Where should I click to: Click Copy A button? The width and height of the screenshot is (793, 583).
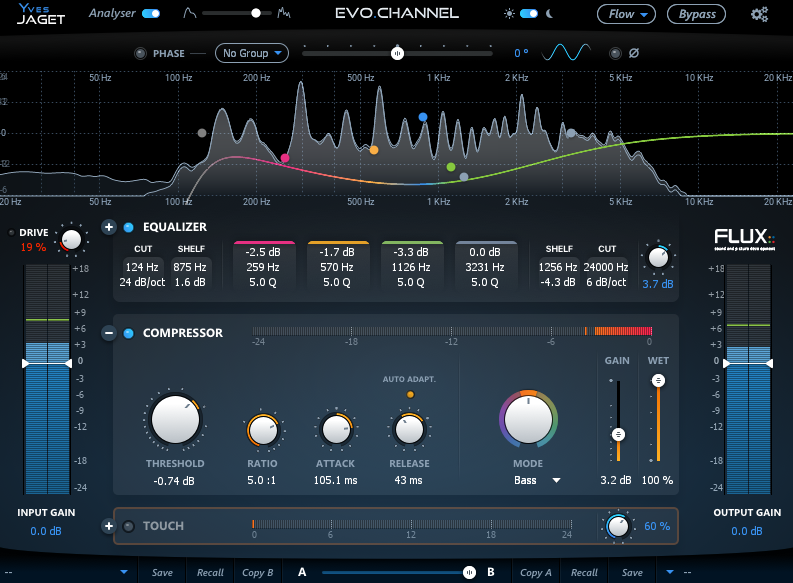pos(536,572)
